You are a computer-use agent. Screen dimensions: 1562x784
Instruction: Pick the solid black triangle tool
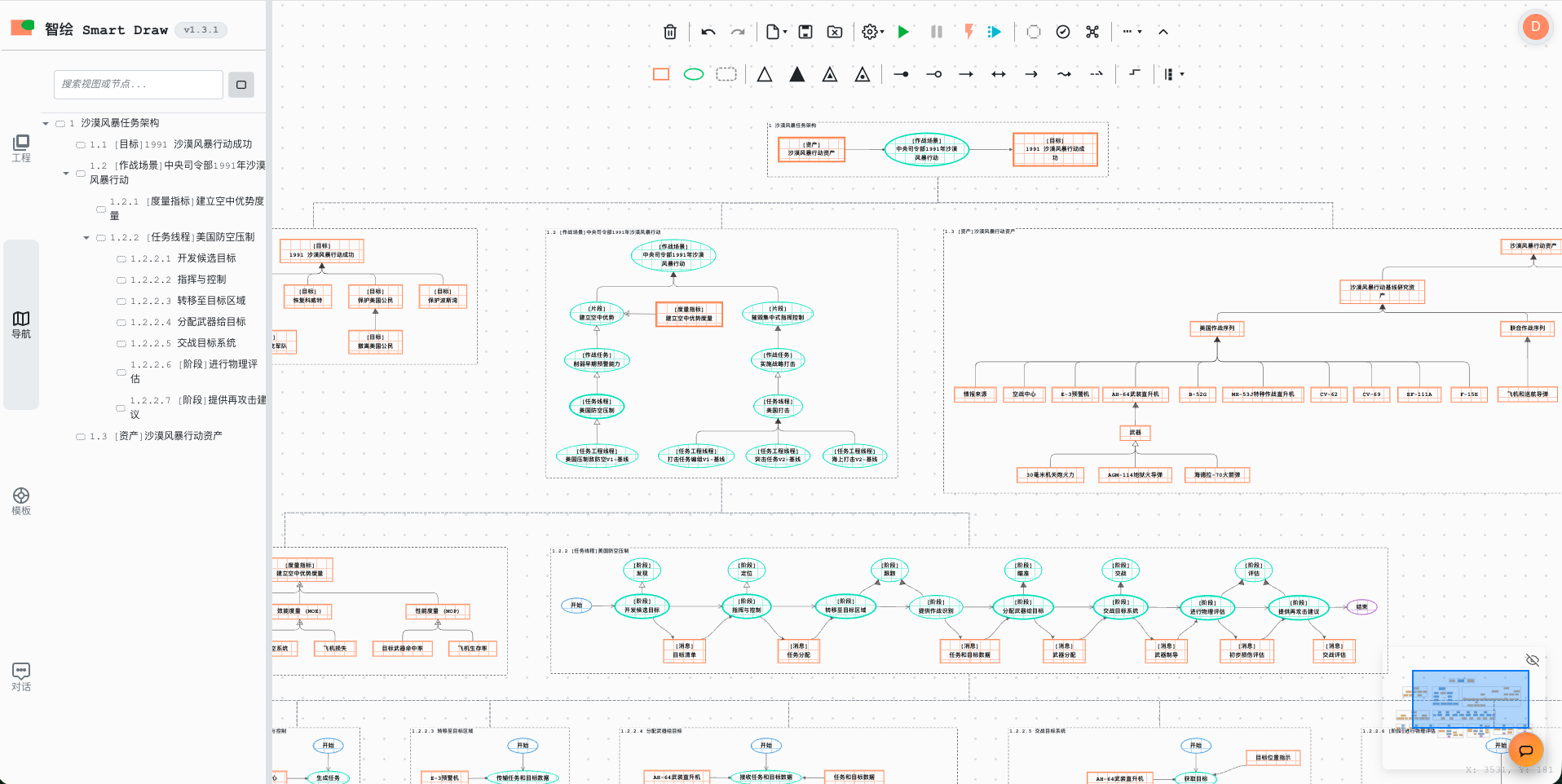(796, 74)
